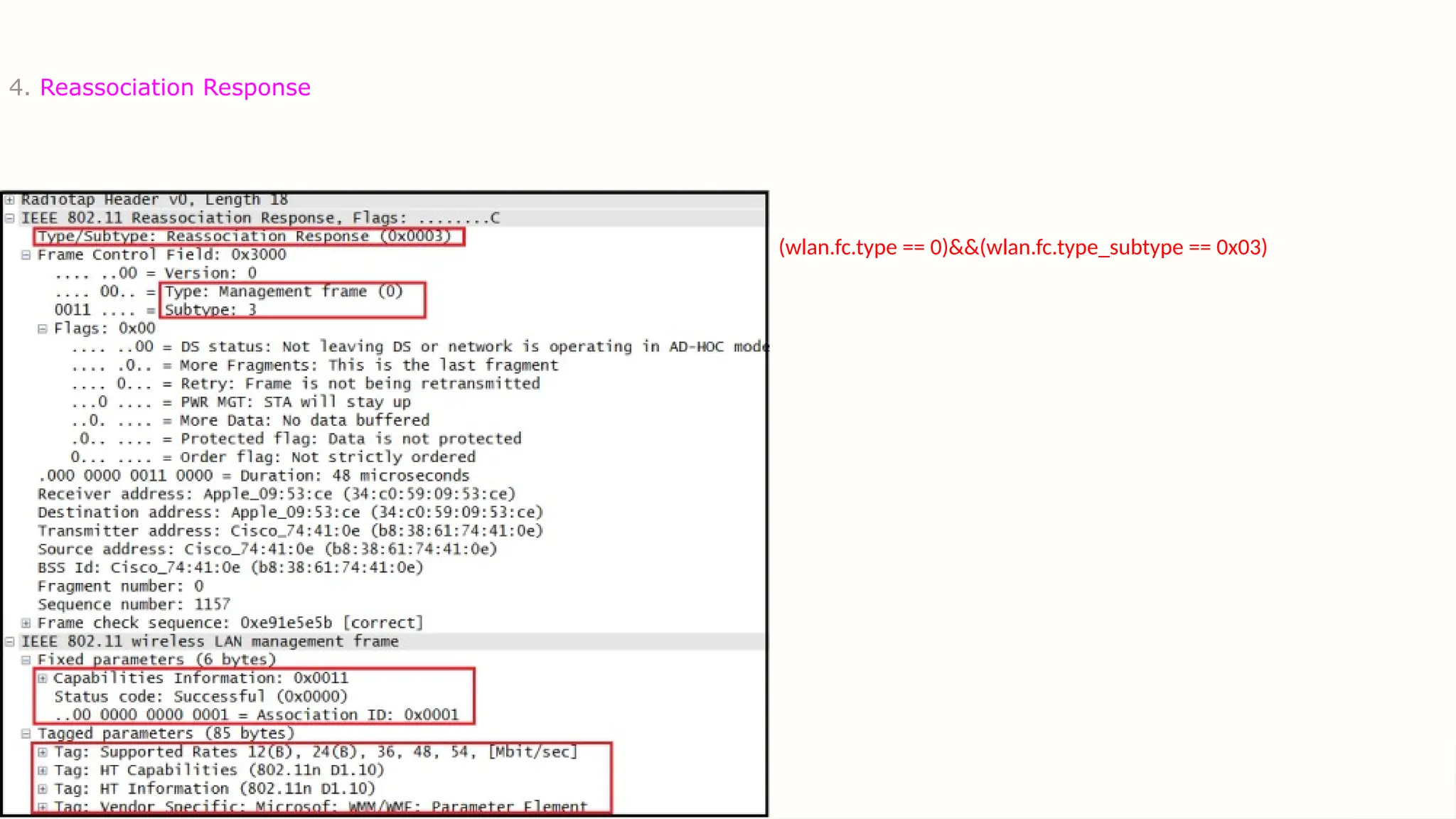Viewport: 1456px width, 819px height.
Task: Expand the Tag: Vendor Specific Microsof node
Action: [x=43, y=807]
